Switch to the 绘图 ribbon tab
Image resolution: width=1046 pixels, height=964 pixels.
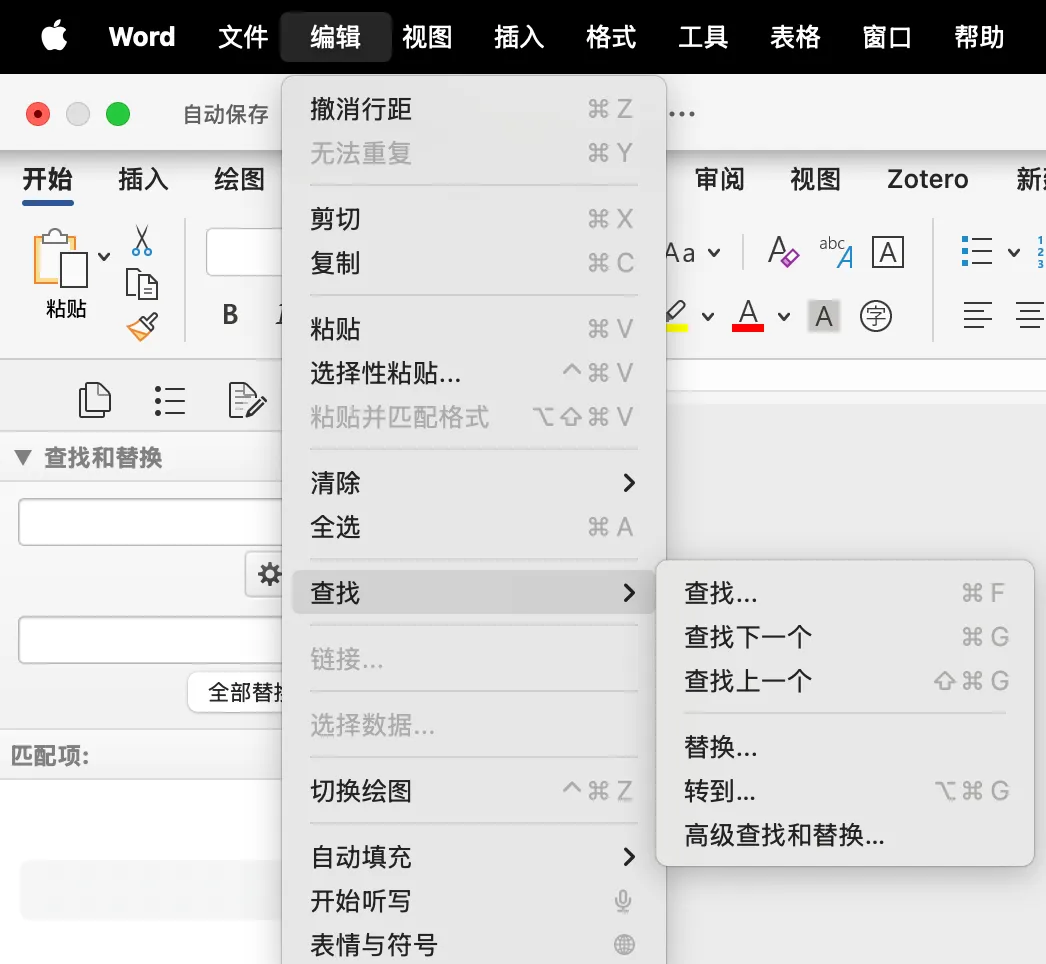[239, 179]
